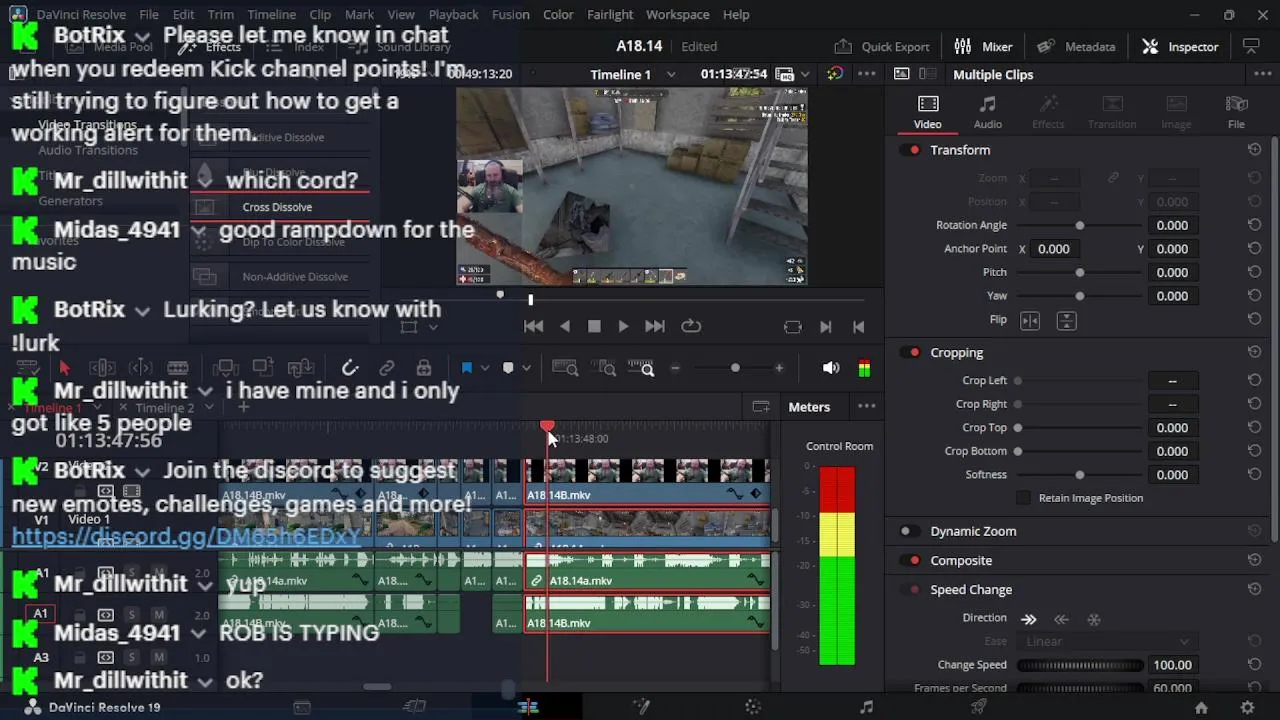Open the Timeline menu
Screen dimensions: 1280x720
click(x=271, y=15)
